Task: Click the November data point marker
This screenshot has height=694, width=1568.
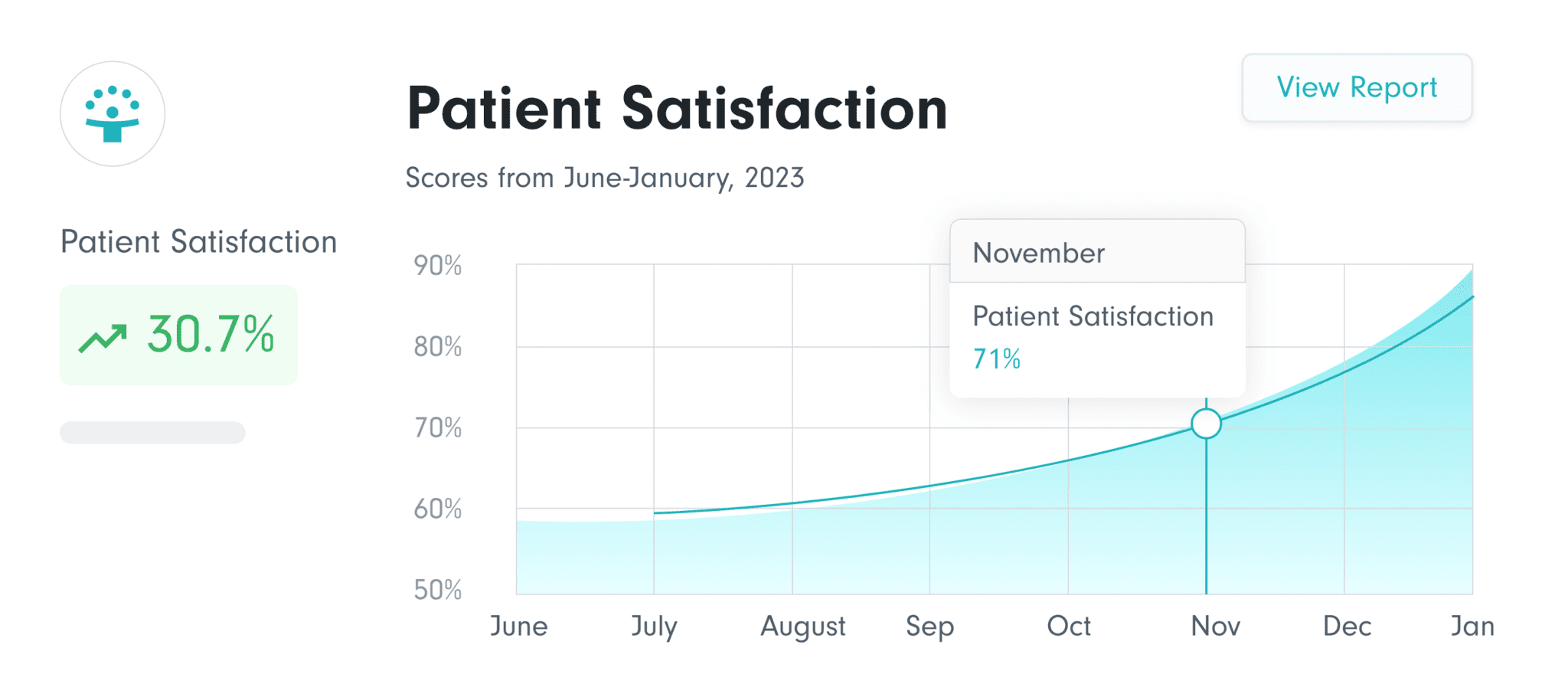Action: 1206,424
